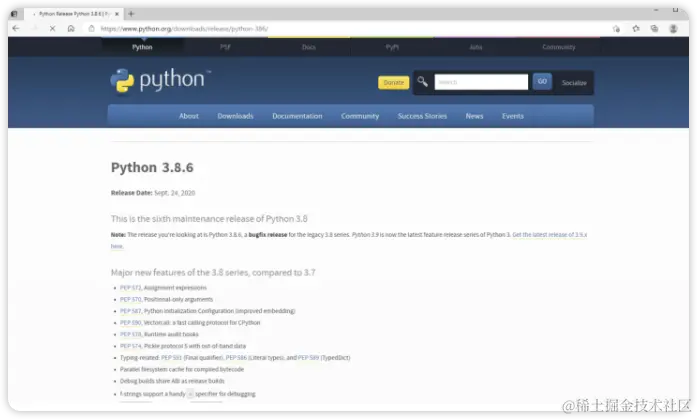The height and width of the screenshot is (419, 697).
Task: Open the PEP 570 link
Action: point(130,299)
